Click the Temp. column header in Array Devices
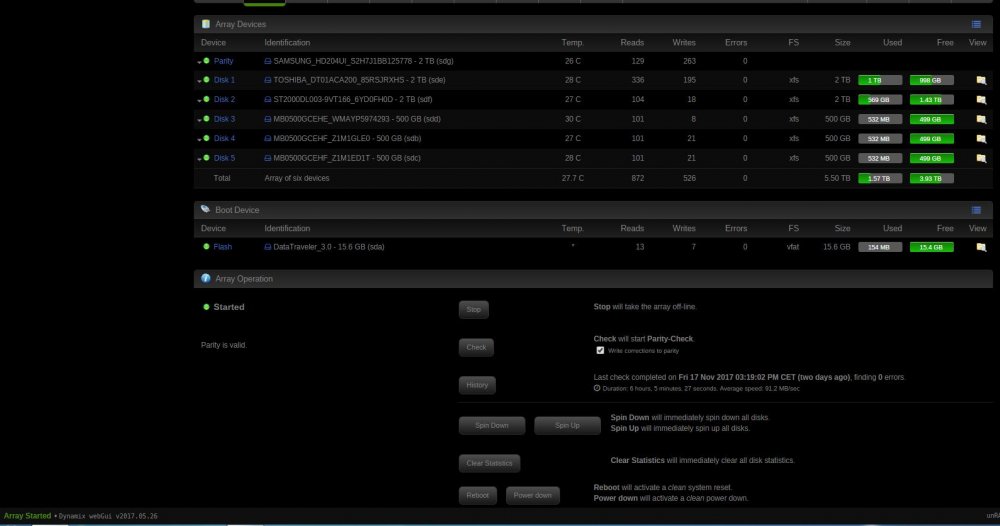The height and width of the screenshot is (526, 1000). 572,43
